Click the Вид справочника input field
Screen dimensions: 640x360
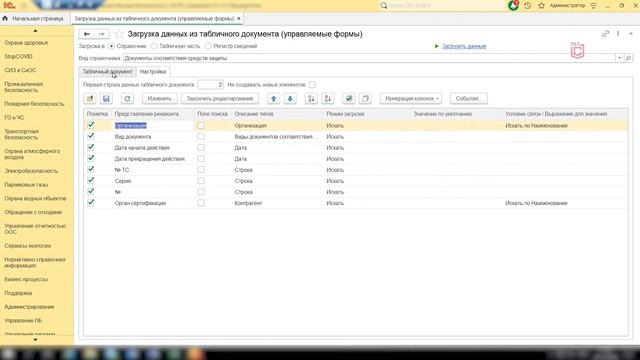coord(369,58)
